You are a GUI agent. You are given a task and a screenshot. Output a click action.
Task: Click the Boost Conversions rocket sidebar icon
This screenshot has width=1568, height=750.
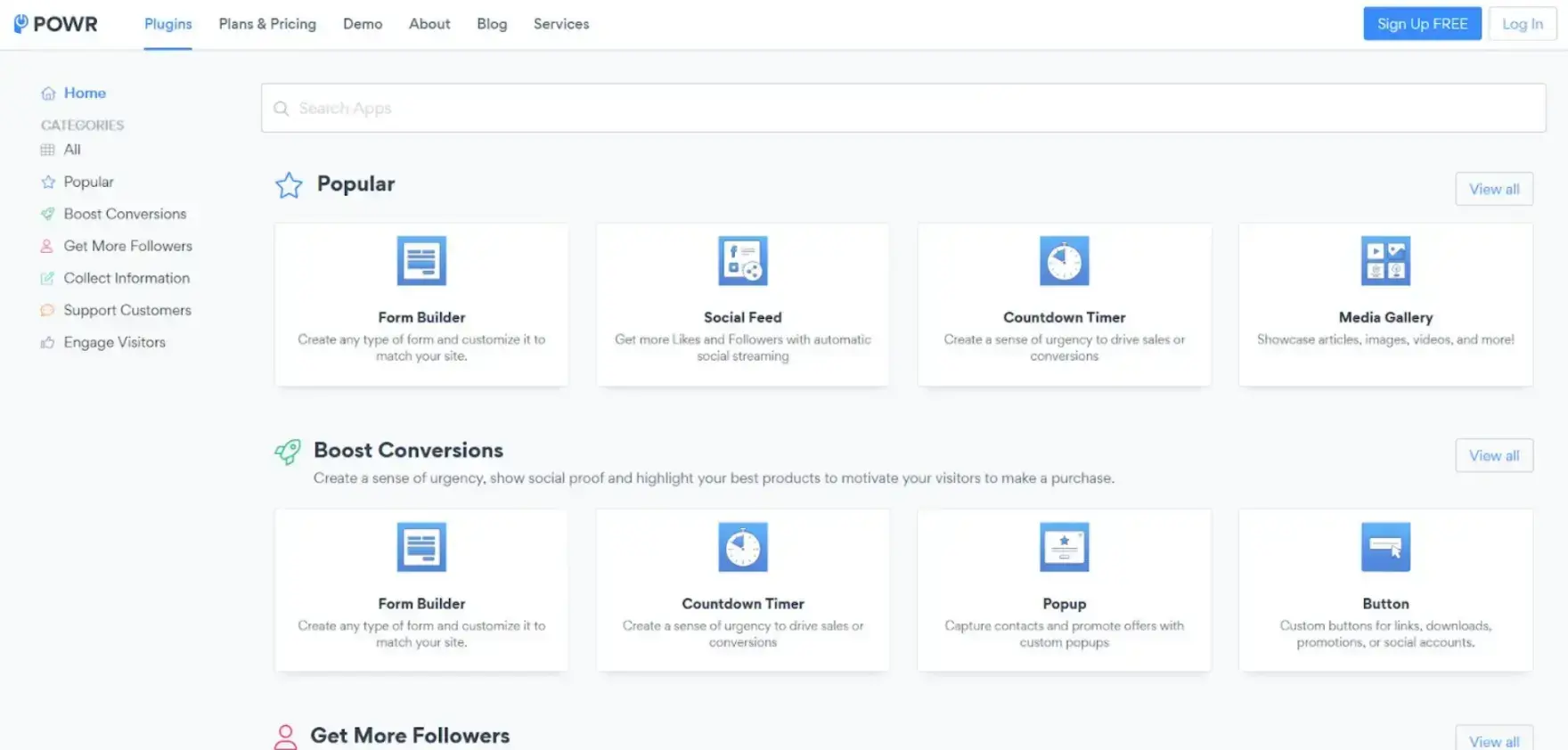(48, 214)
